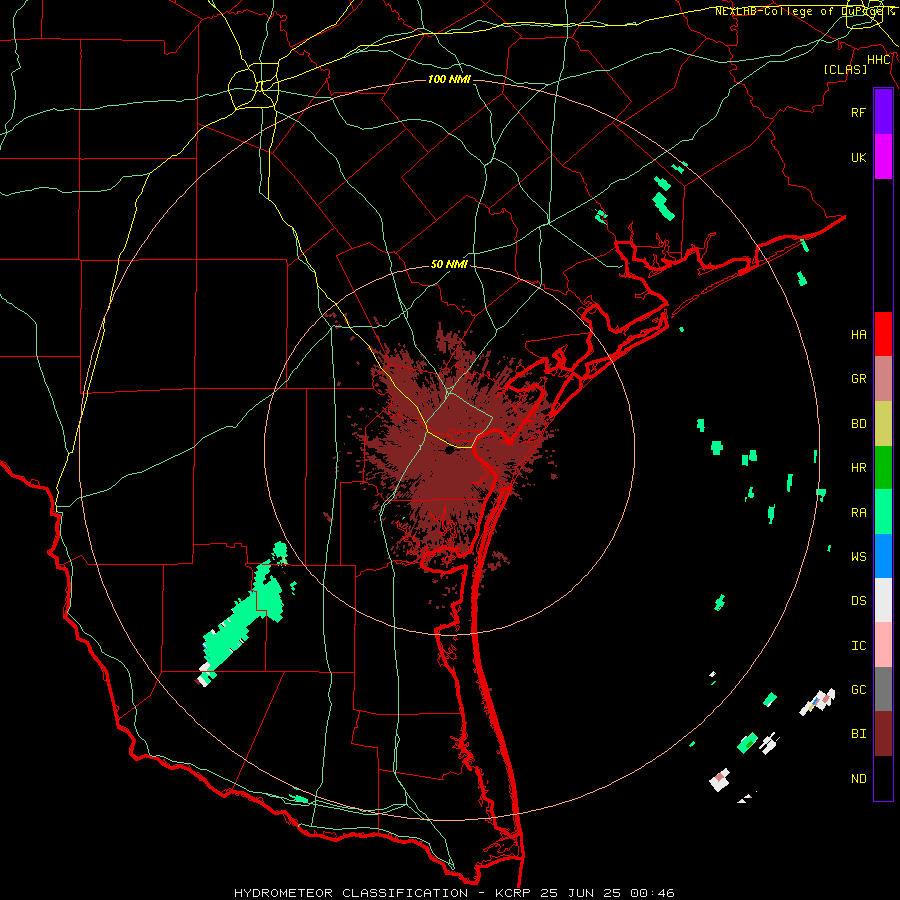Click the UK legend label
This screenshot has width=900, height=900.
(x=858, y=157)
